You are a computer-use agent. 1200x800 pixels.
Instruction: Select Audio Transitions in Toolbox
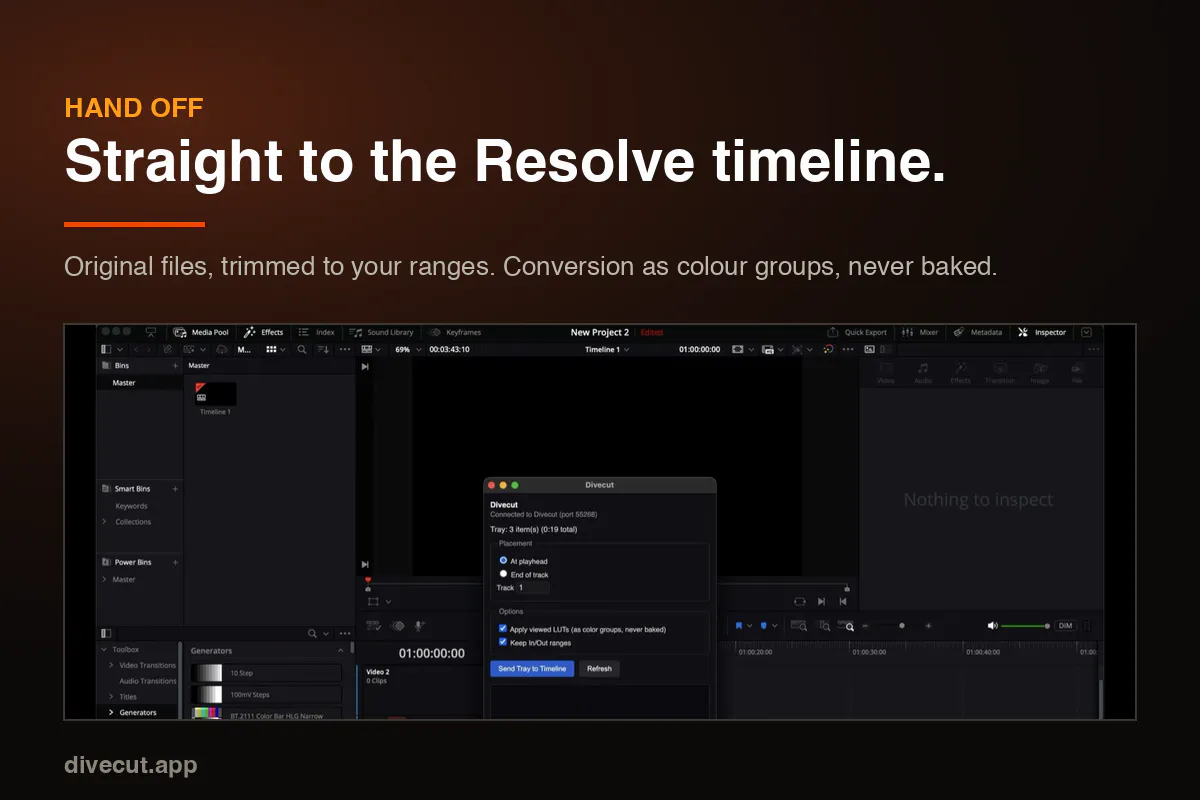[148, 681]
